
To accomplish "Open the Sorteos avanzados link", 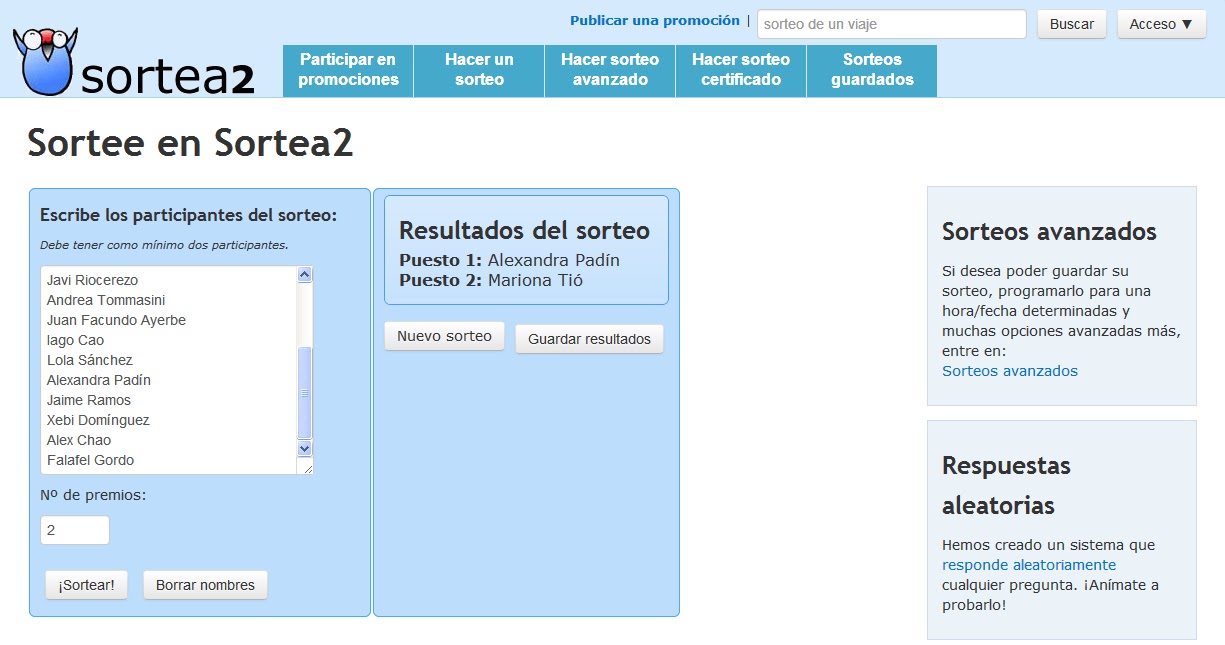I will pyautogui.click(x=1010, y=371).
